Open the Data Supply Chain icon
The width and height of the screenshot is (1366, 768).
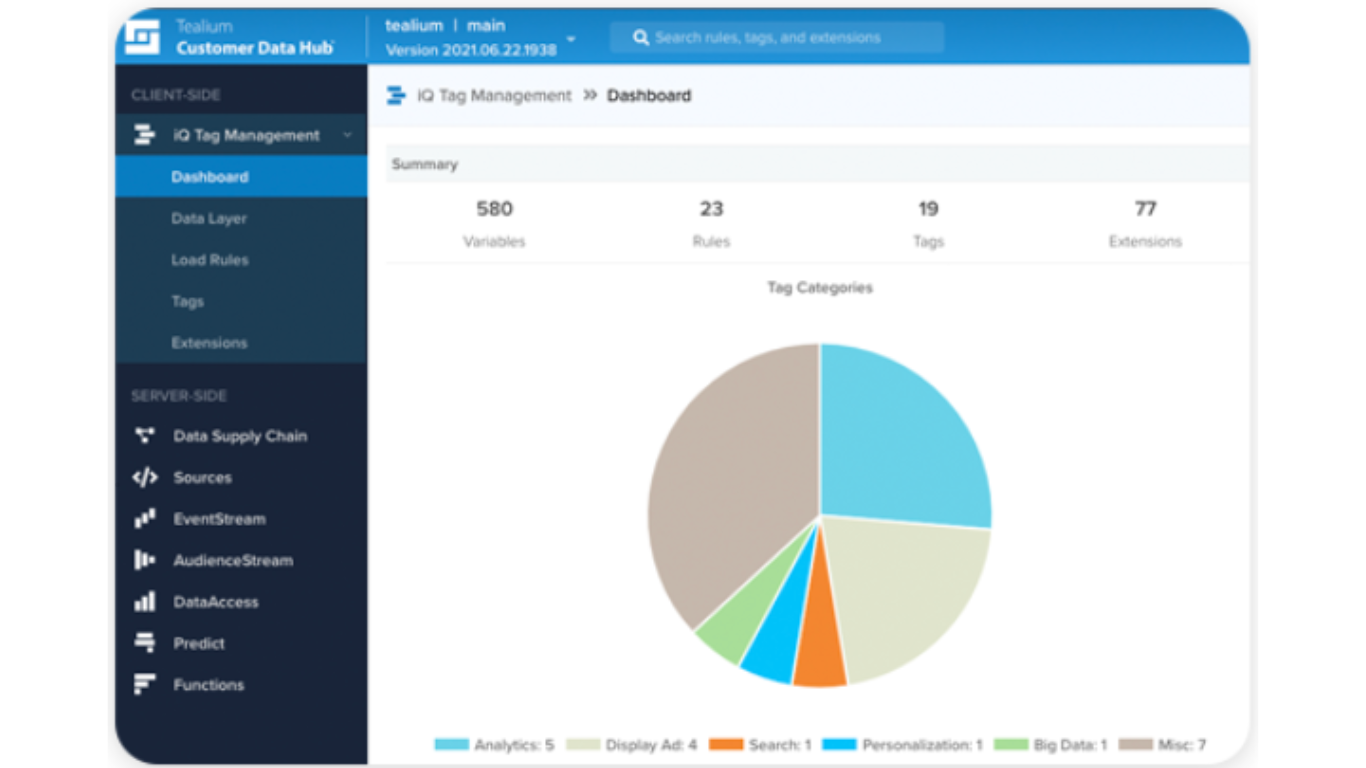(145, 436)
